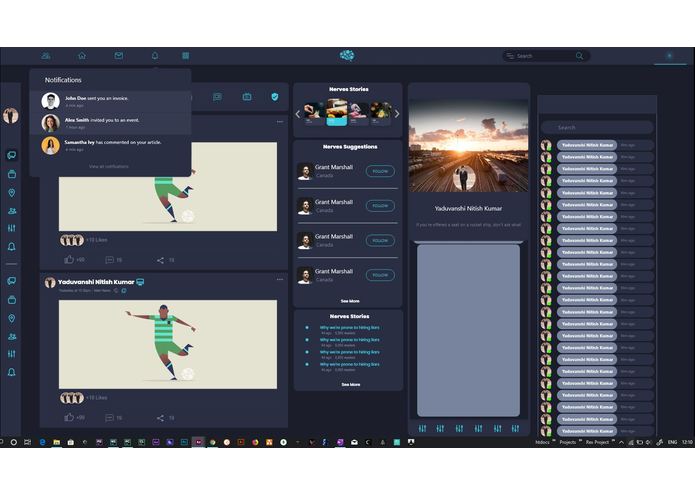The image size is (695, 494).
Task: Open Samantha Ivy's comment notification
Action: [110, 145]
